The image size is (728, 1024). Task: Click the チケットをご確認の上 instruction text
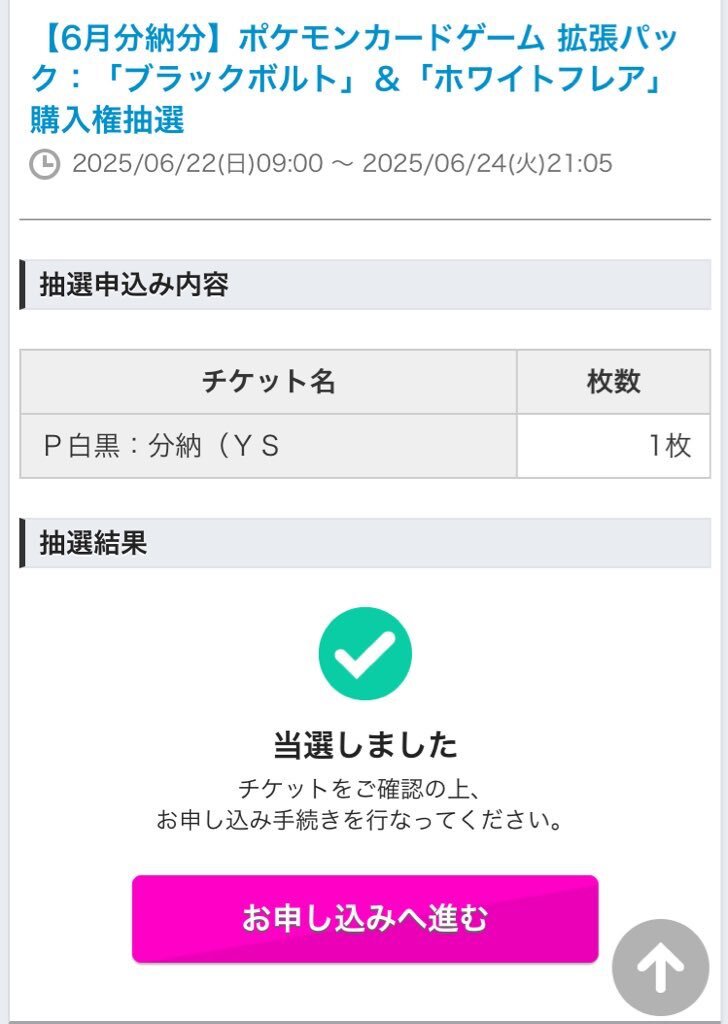pyautogui.click(x=359, y=789)
